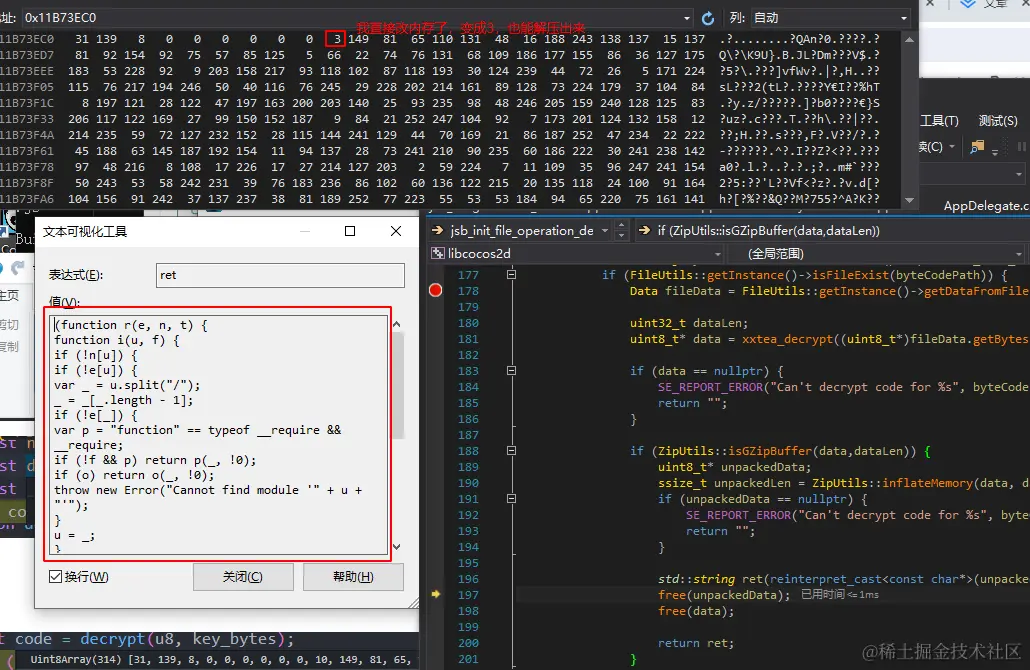Screen dimensions: 1030x670
Task: Click the 帮助(H) button
Action: pos(353,577)
